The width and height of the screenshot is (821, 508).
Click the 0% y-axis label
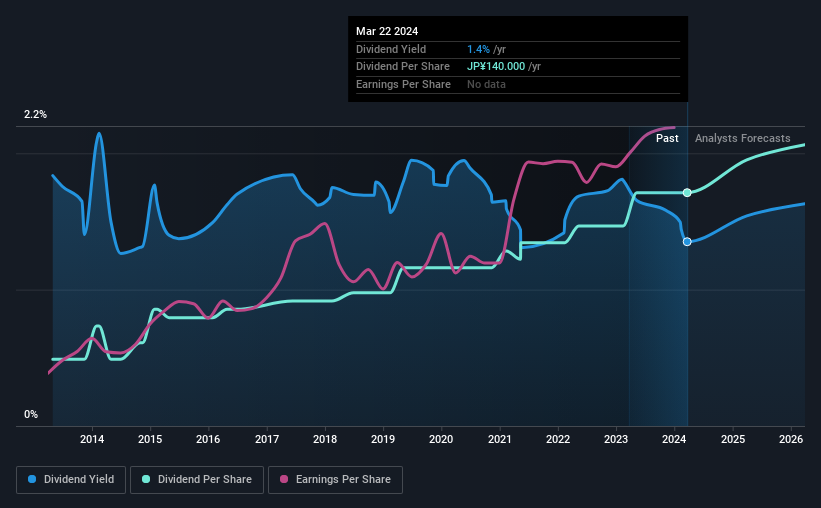31,414
